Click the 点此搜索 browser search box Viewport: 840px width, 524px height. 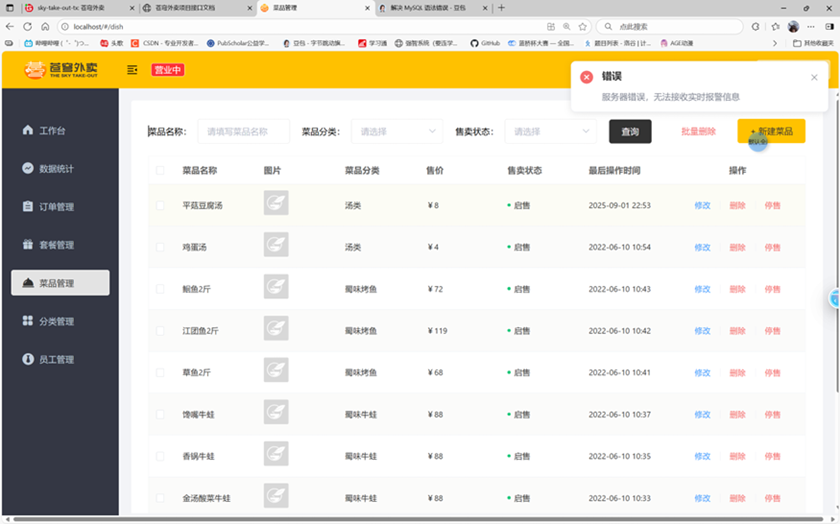(x=670, y=26)
